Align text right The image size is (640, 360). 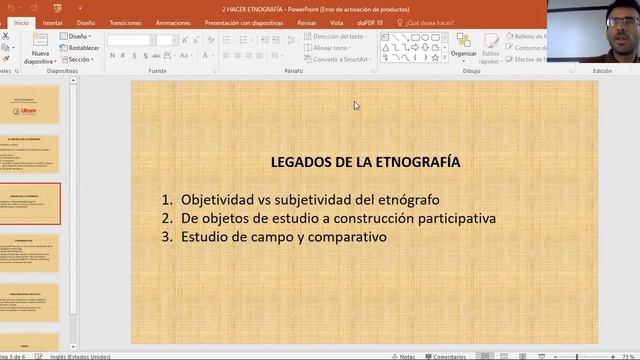[x=249, y=56]
